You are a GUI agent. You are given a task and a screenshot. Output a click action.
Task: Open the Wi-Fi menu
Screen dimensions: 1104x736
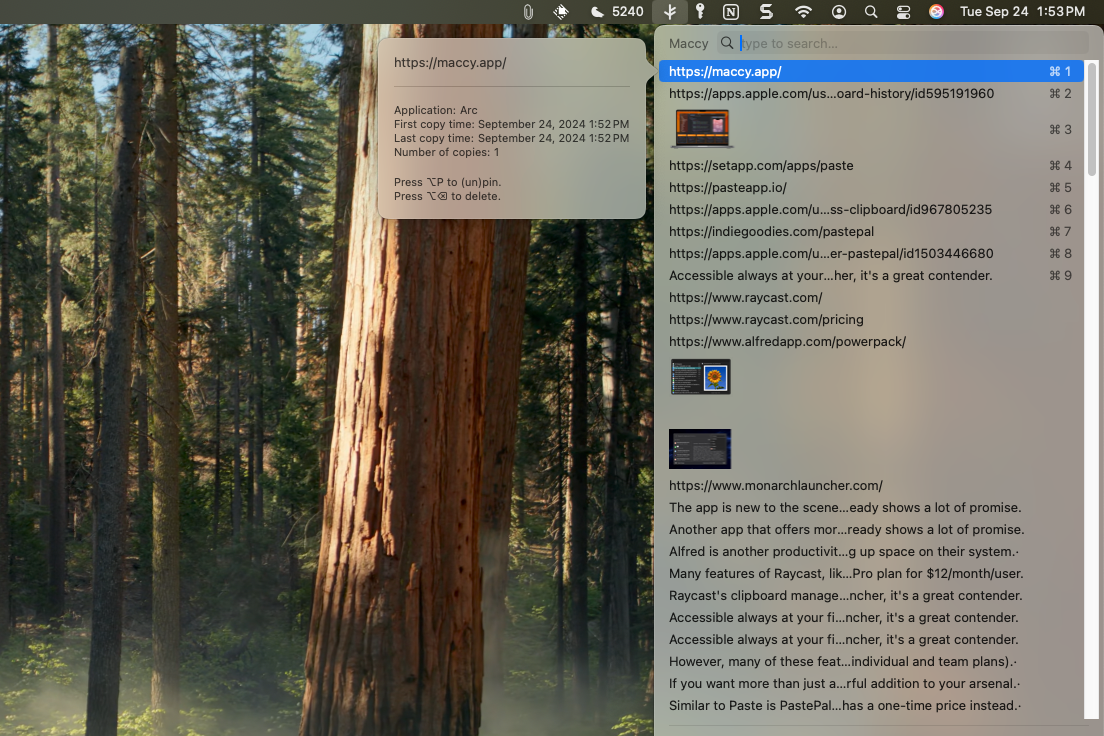click(x=803, y=11)
